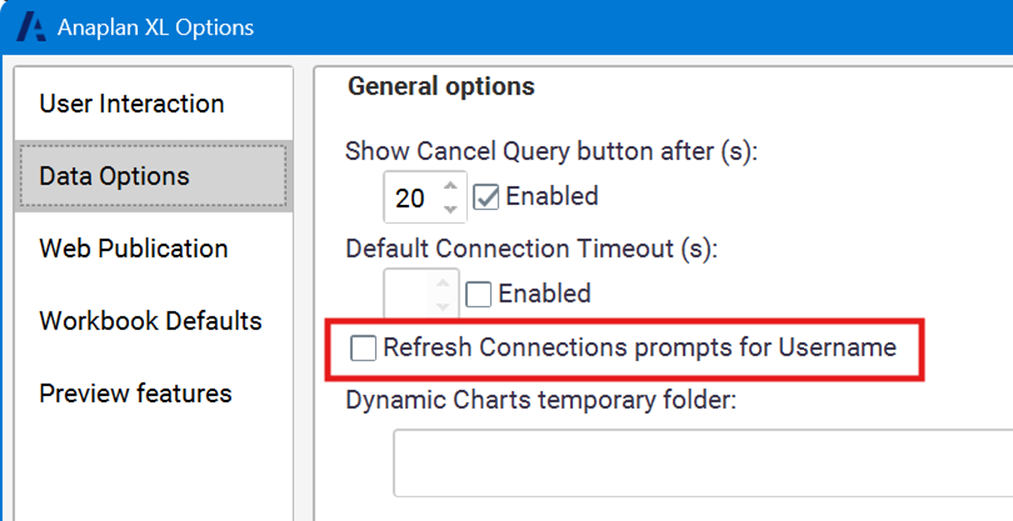
Task: Click the Default Connection Timeout value field
Action: pos(408,294)
